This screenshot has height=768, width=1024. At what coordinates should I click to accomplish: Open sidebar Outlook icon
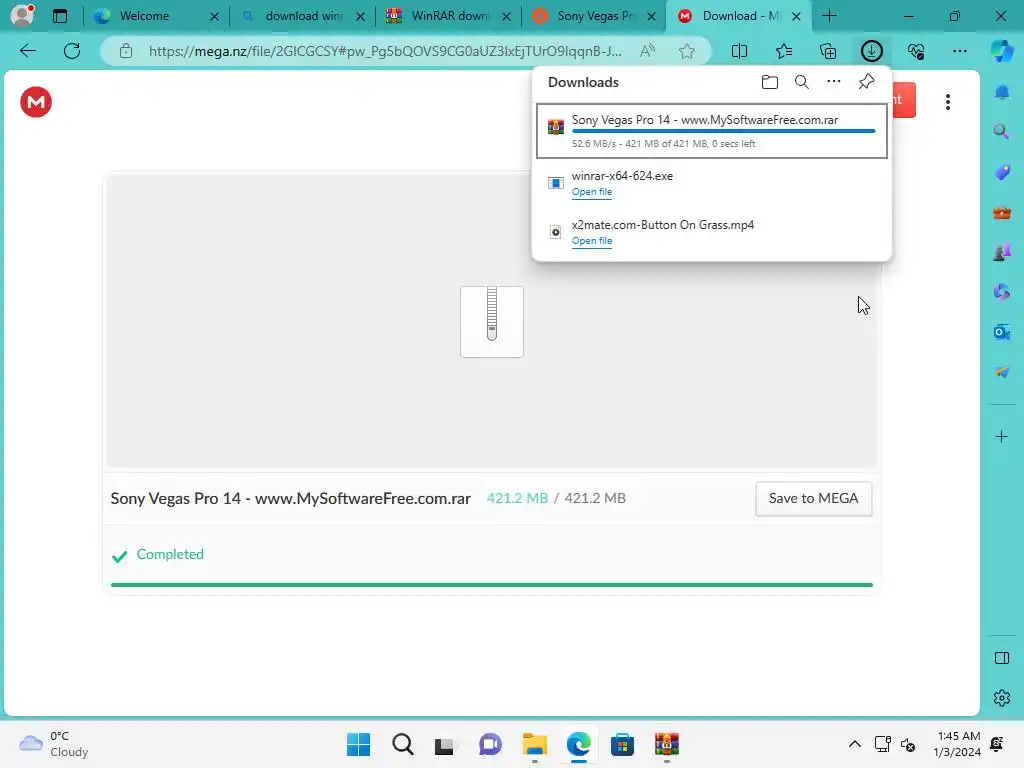click(1002, 332)
